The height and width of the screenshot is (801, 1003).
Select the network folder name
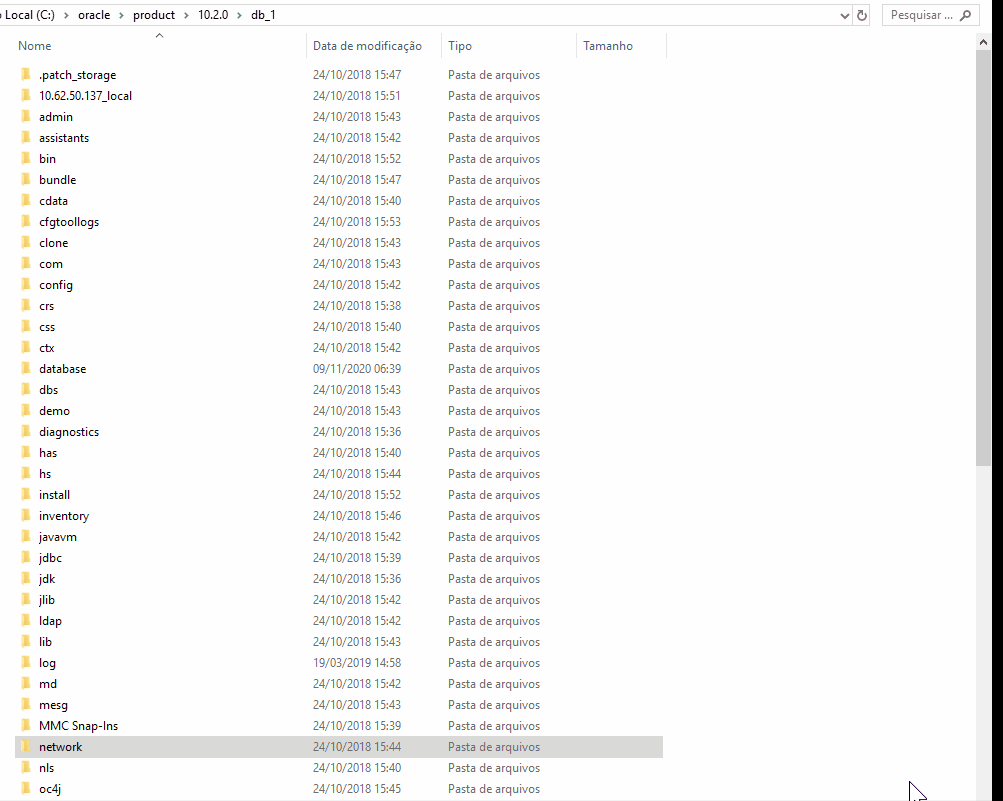tap(61, 747)
